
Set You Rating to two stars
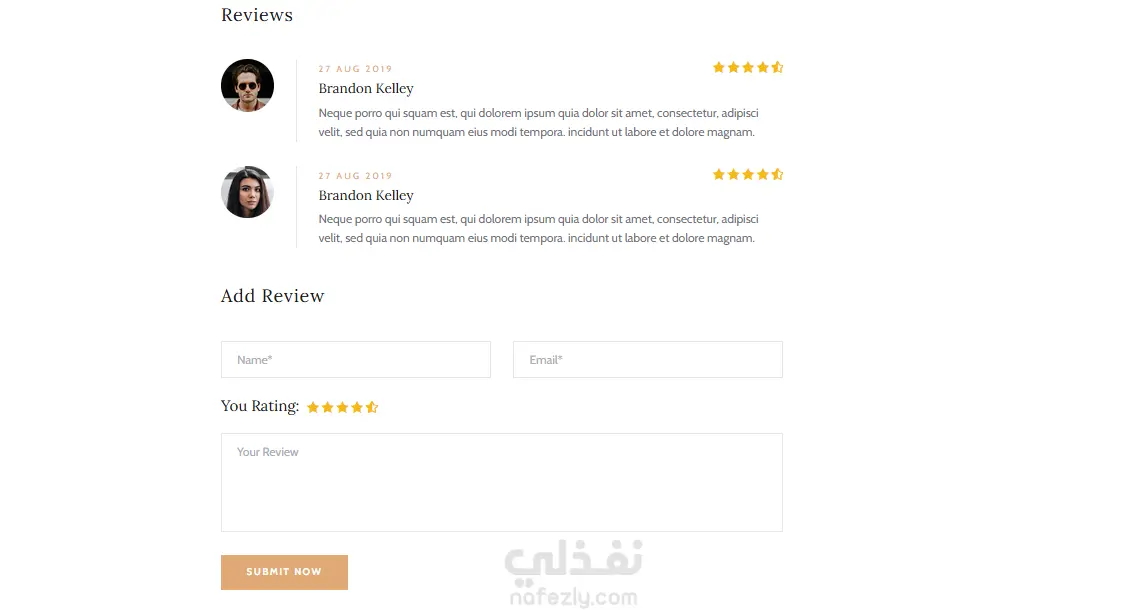327,407
